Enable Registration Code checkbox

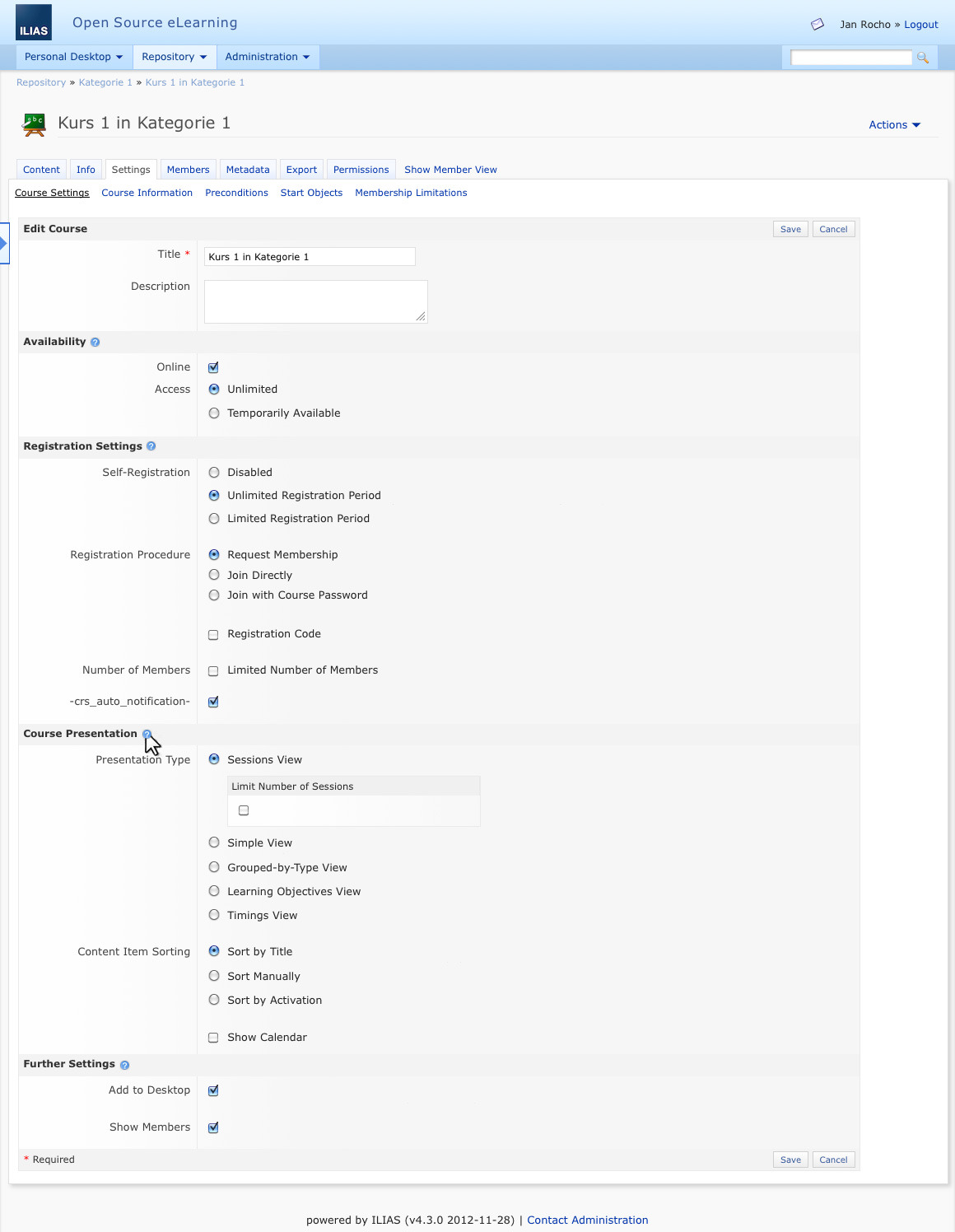tap(213, 635)
